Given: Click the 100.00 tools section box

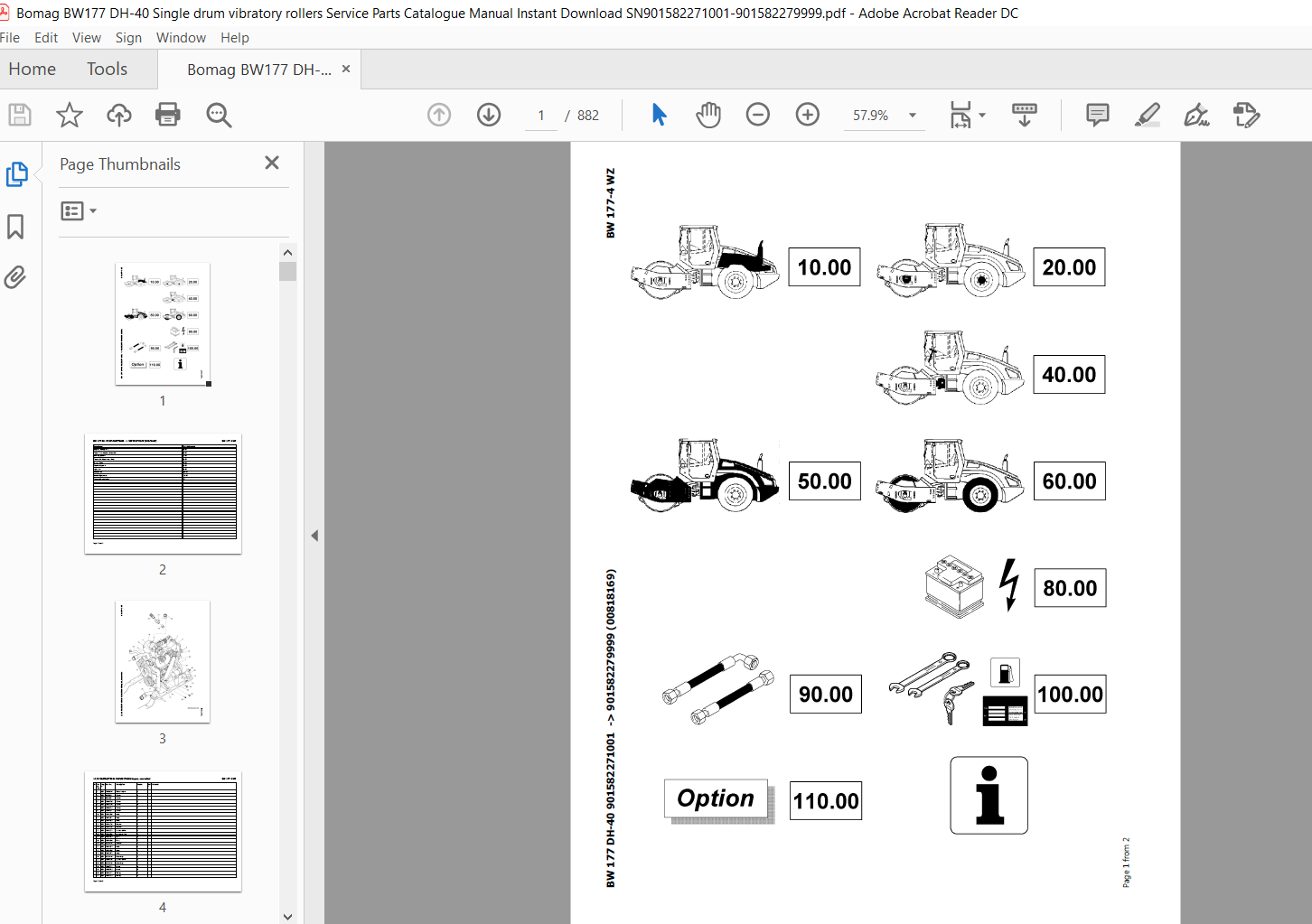Looking at the screenshot, I should pyautogui.click(x=1070, y=695).
